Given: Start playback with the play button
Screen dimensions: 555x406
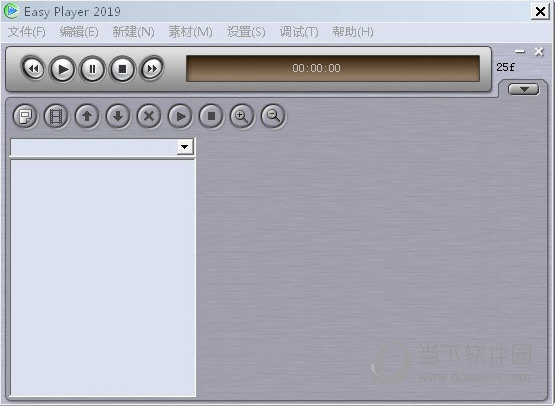Looking at the screenshot, I should click(x=63, y=69).
